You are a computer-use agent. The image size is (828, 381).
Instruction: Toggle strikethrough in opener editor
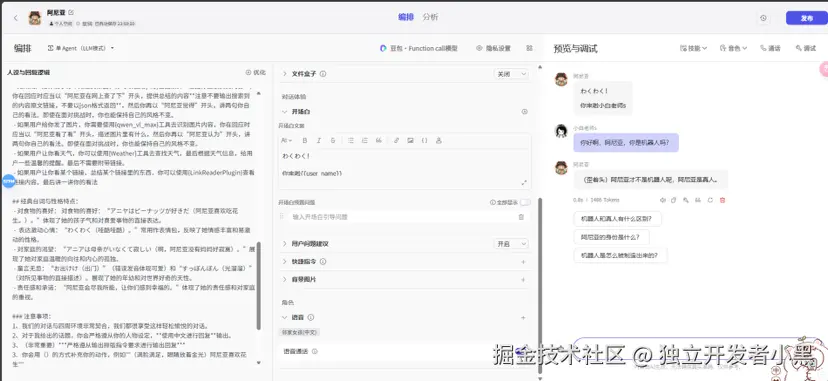click(333, 140)
